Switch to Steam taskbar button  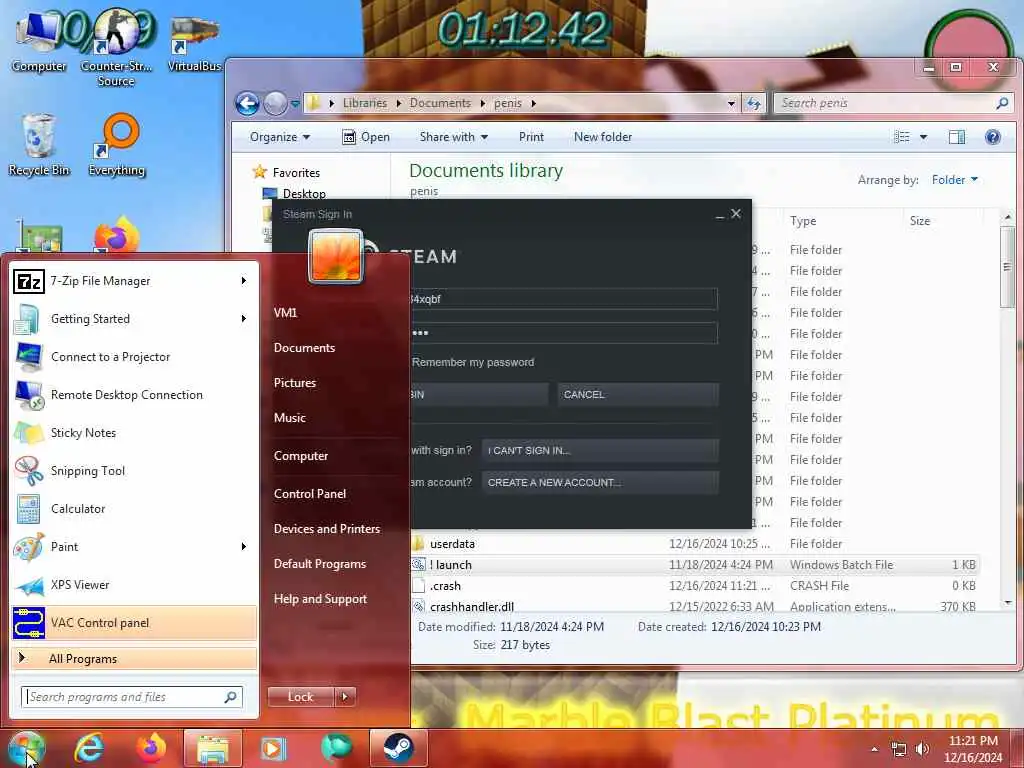(x=398, y=748)
